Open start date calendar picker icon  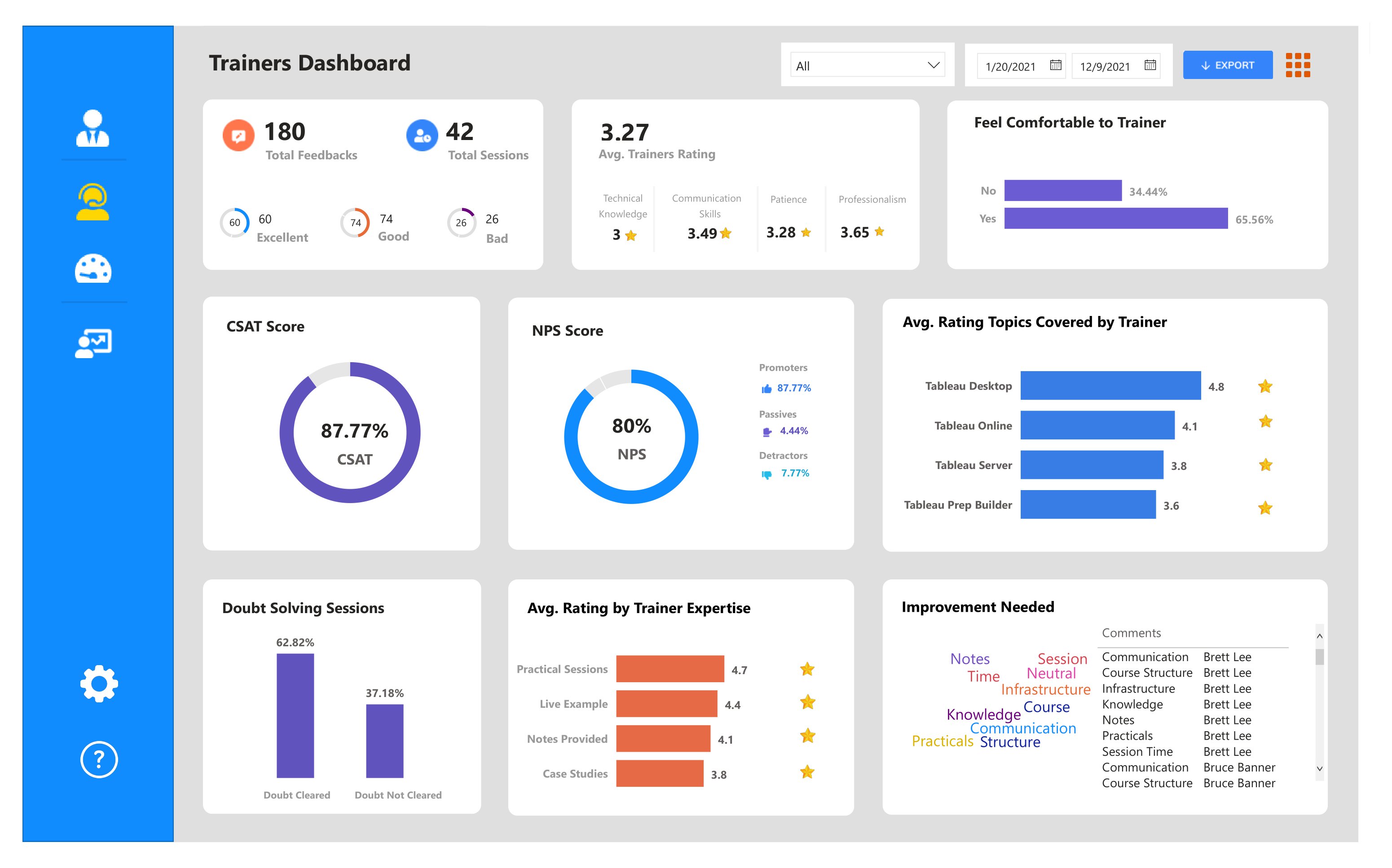tap(1055, 66)
